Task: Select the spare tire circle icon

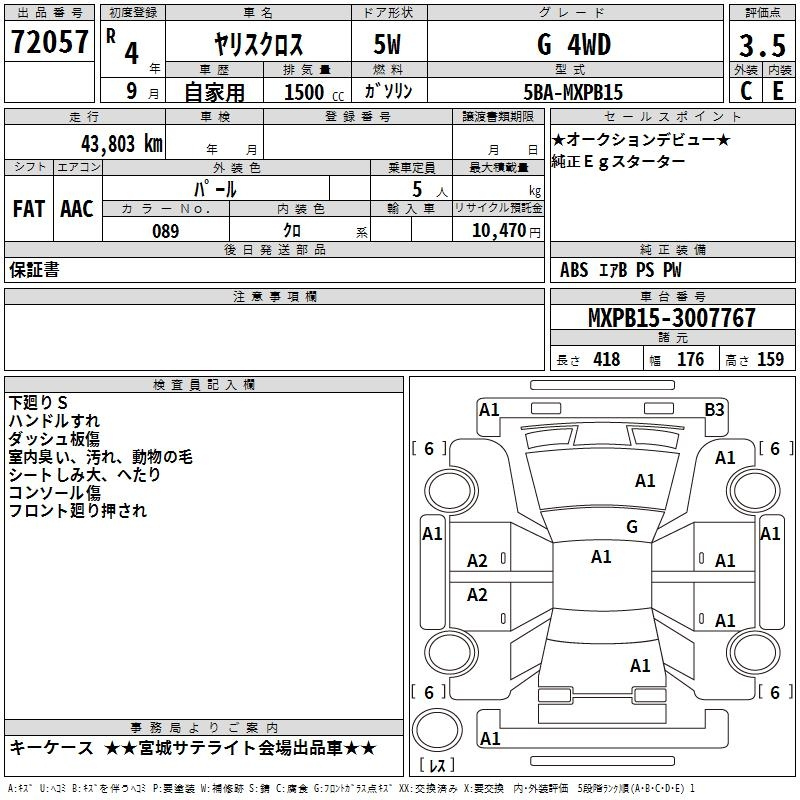Action: [x=437, y=730]
